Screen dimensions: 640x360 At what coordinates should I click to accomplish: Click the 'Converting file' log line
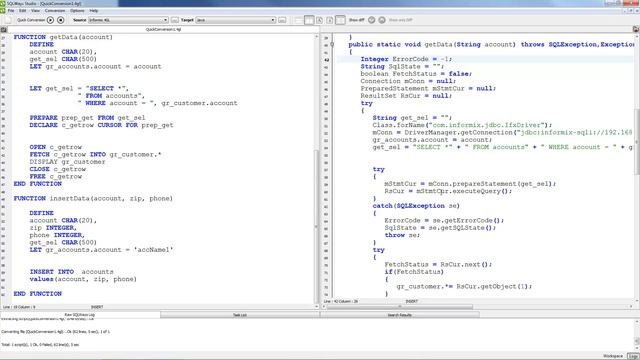pyautogui.click(x=56, y=332)
